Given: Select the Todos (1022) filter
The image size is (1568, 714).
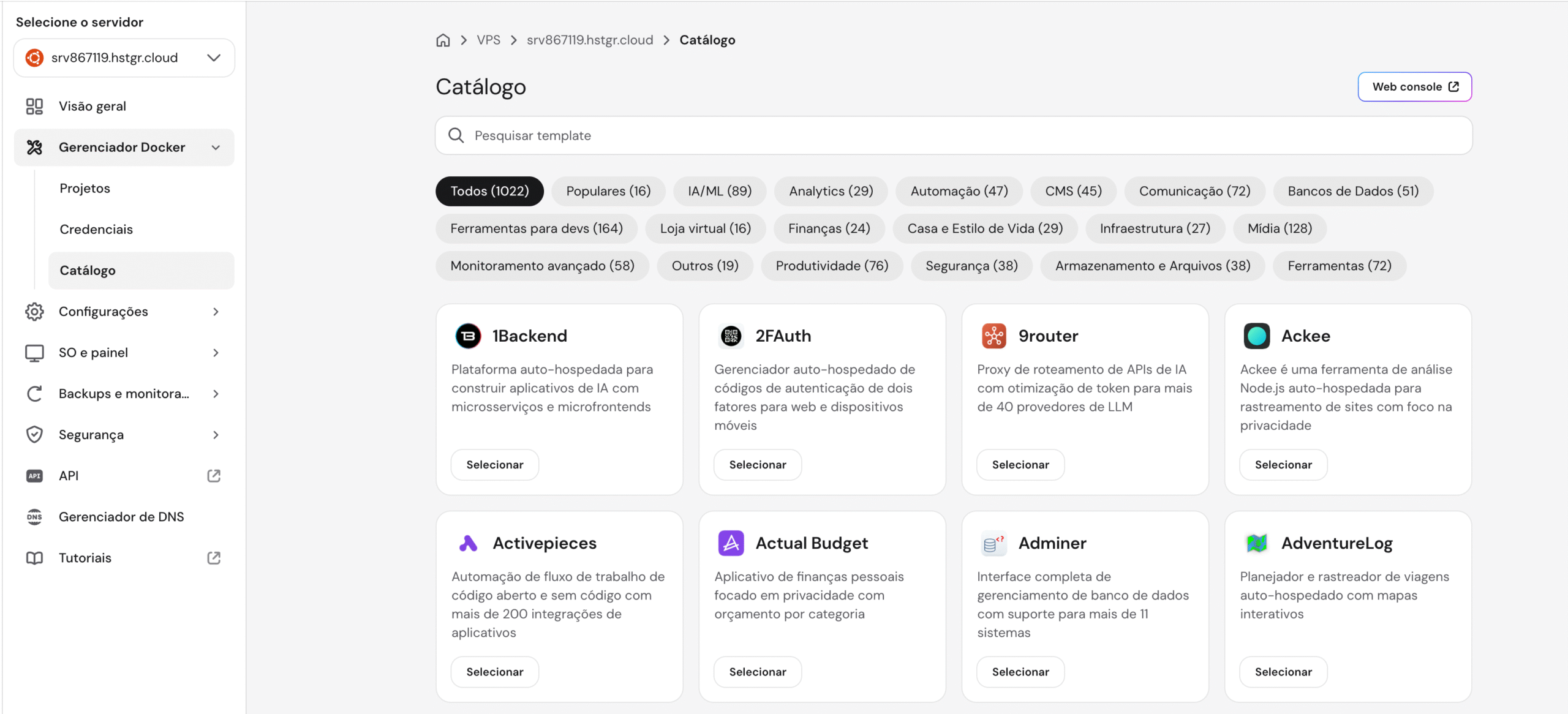Looking at the screenshot, I should 489,191.
